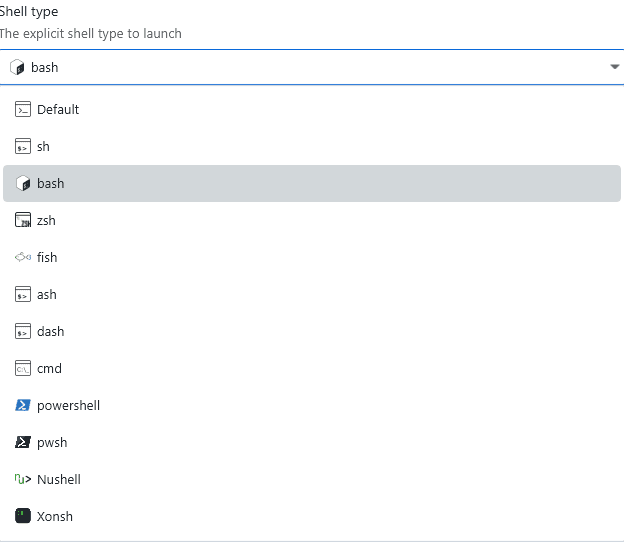624x542 pixels.
Task: Choose the fish list entry
Action: 47,257
